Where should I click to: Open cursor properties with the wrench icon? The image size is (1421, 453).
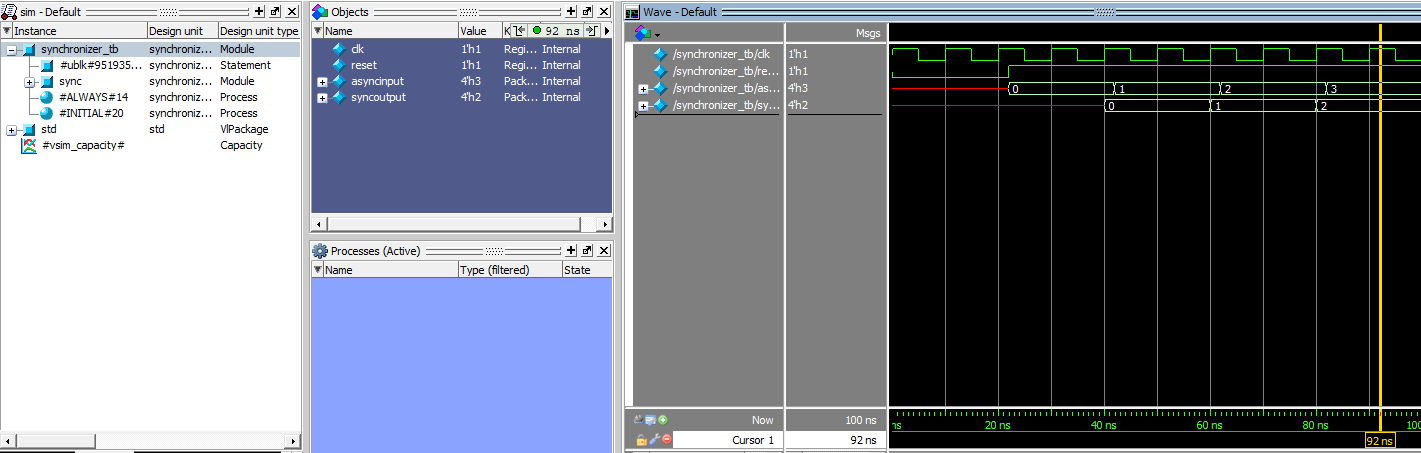(654, 440)
